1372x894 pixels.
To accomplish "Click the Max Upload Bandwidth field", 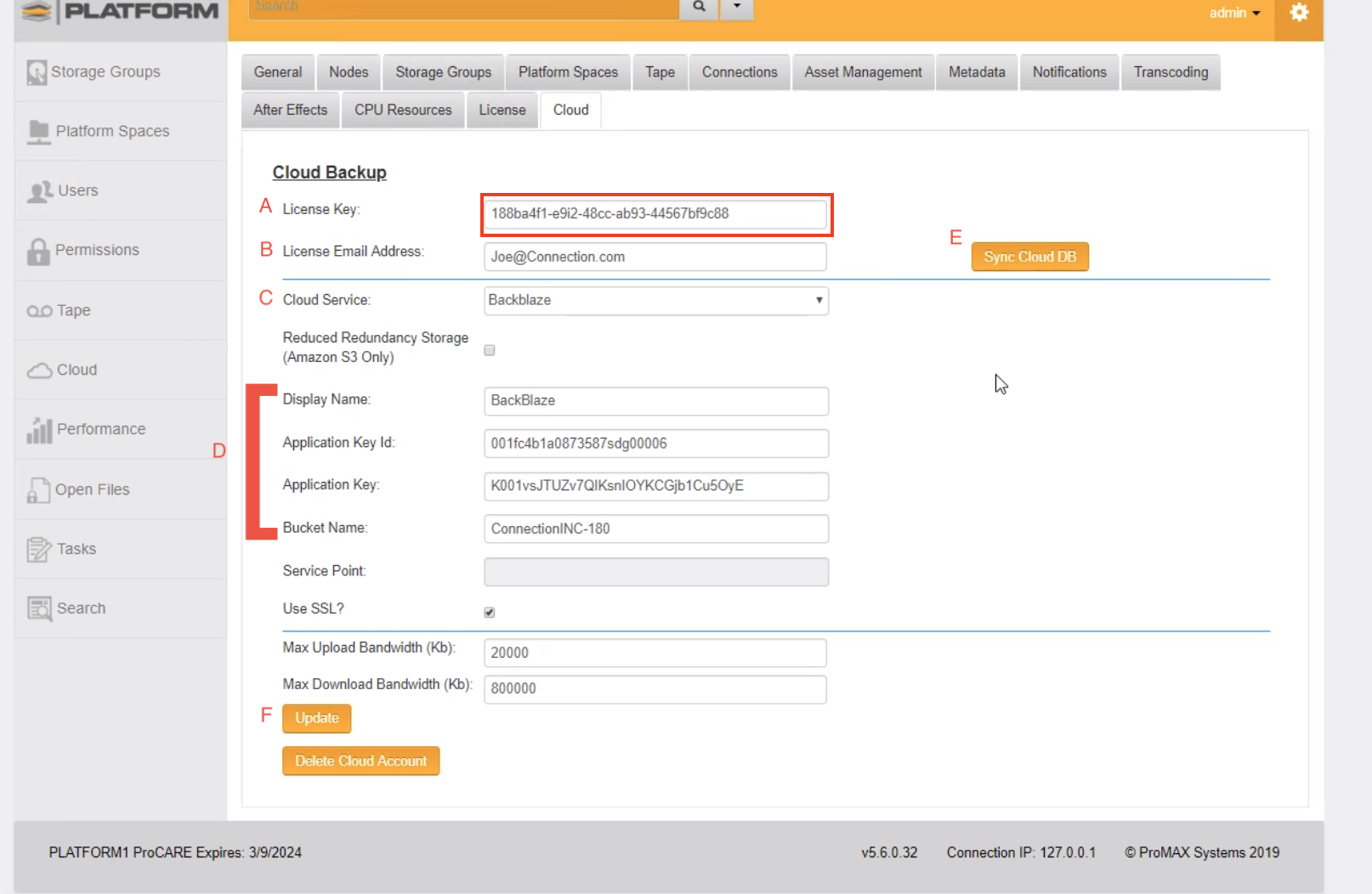I will [x=655, y=654].
